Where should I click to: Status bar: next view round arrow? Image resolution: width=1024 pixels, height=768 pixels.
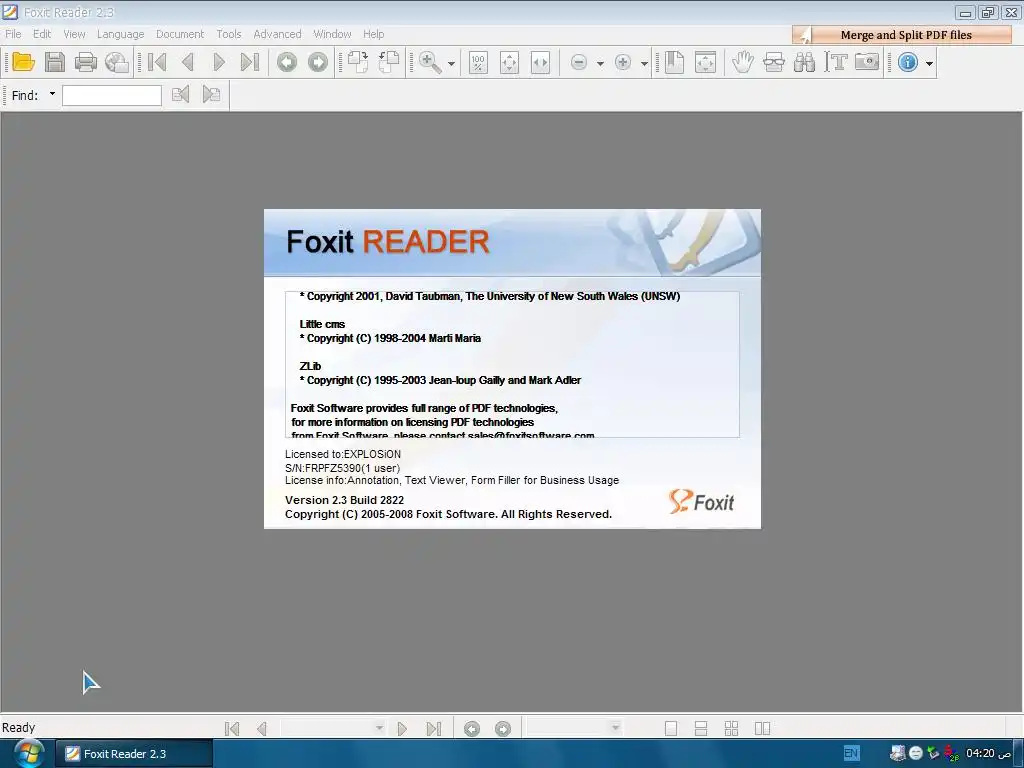[503, 728]
